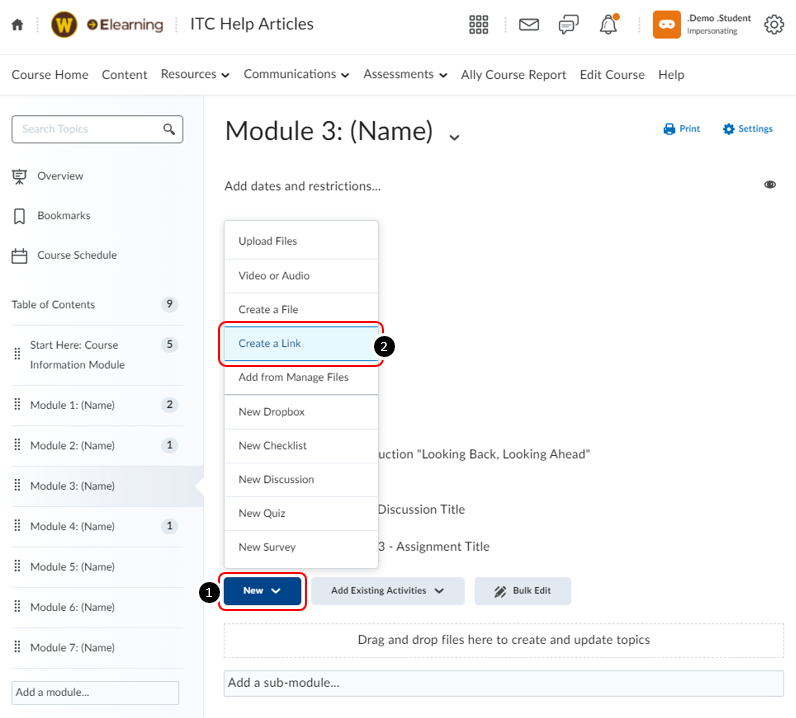The width and height of the screenshot is (796, 718).
Task: Click the Bulk Edit button
Action: 522,591
